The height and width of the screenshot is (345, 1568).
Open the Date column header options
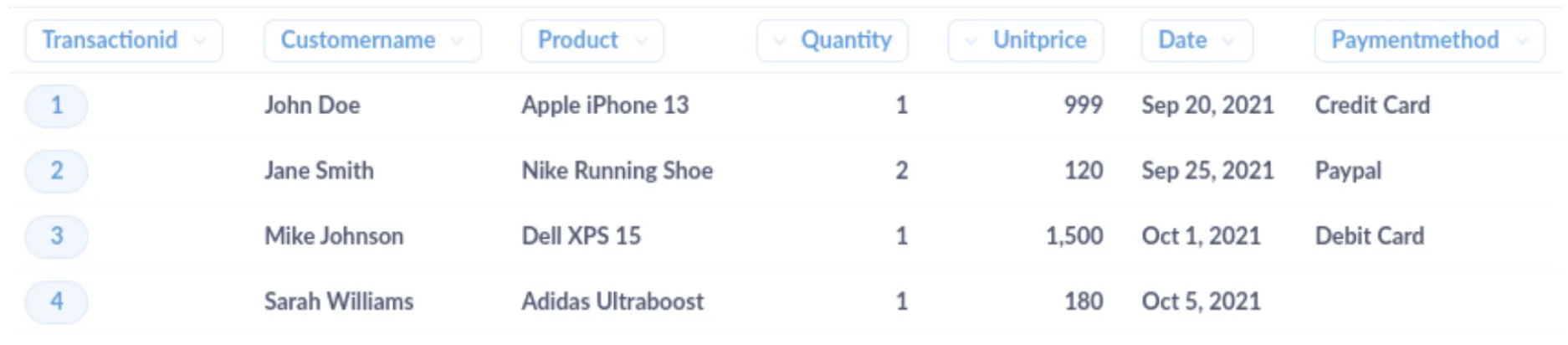pos(1196,40)
